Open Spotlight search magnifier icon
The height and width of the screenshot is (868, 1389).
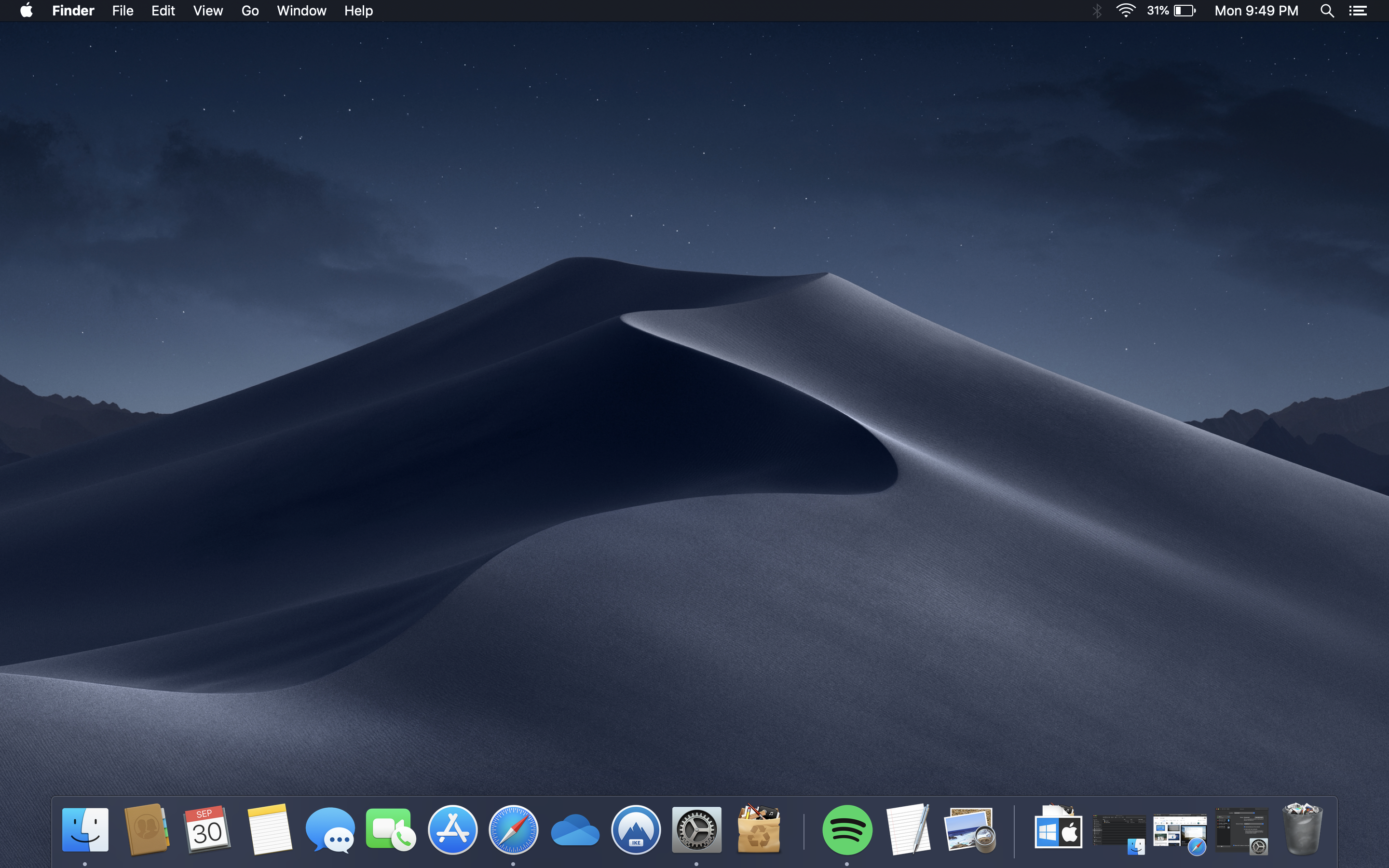[1326, 11]
